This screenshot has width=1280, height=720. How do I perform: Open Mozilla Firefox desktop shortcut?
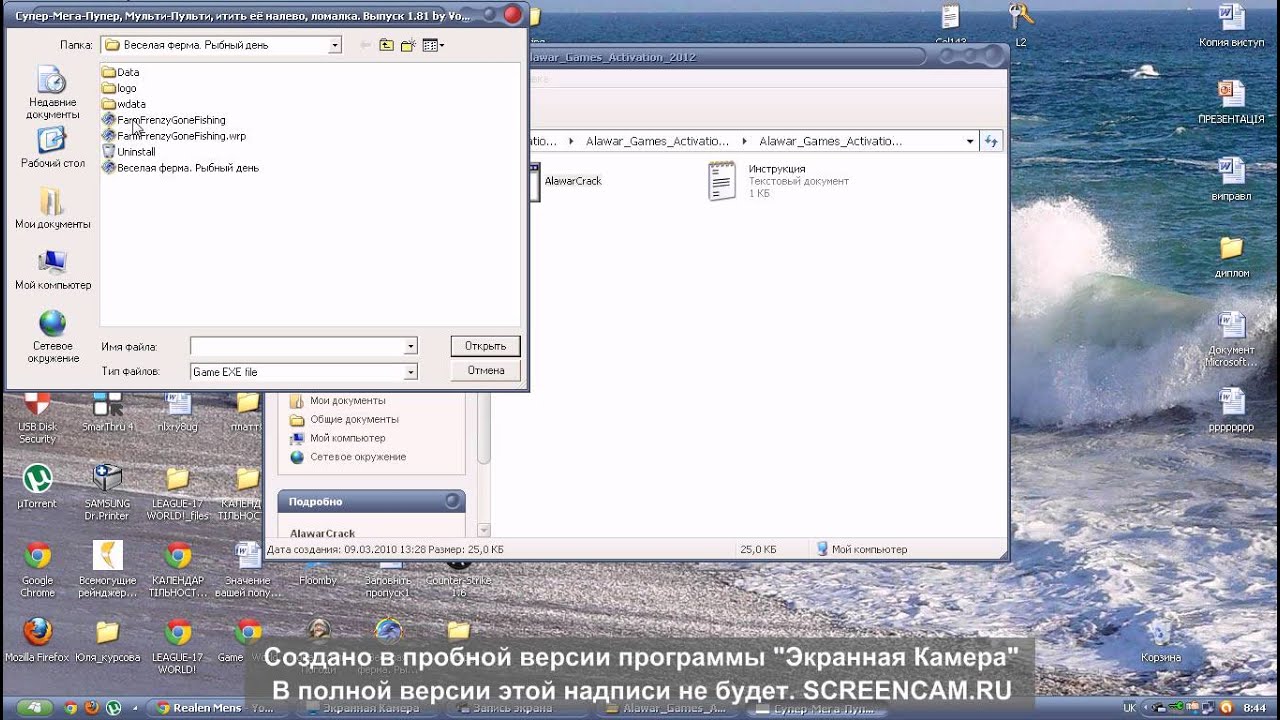point(37,640)
